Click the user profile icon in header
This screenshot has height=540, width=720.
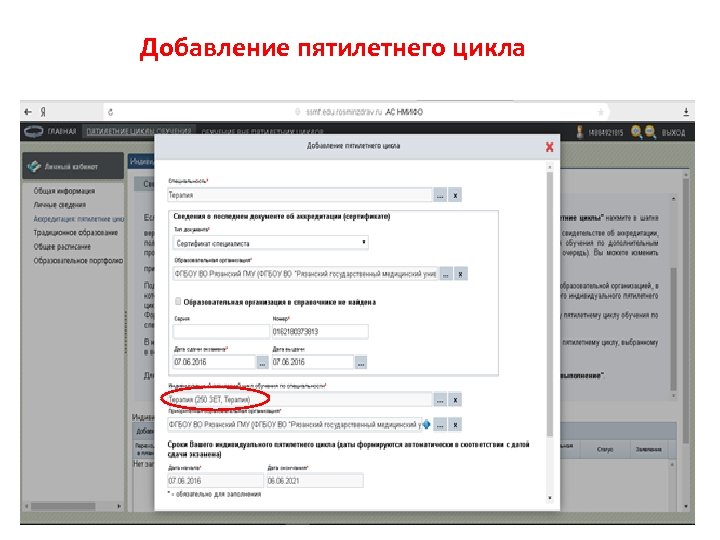coord(579,132)
